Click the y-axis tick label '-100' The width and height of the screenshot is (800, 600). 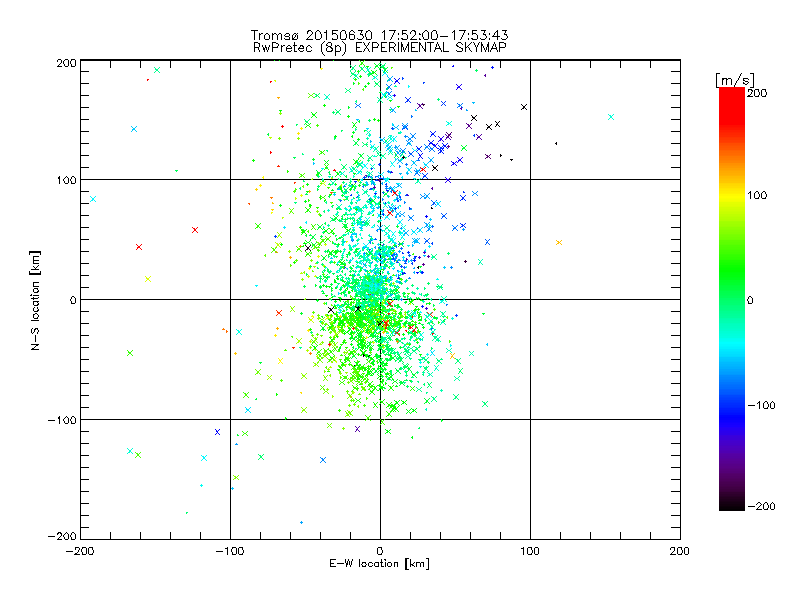pos(62,420)
